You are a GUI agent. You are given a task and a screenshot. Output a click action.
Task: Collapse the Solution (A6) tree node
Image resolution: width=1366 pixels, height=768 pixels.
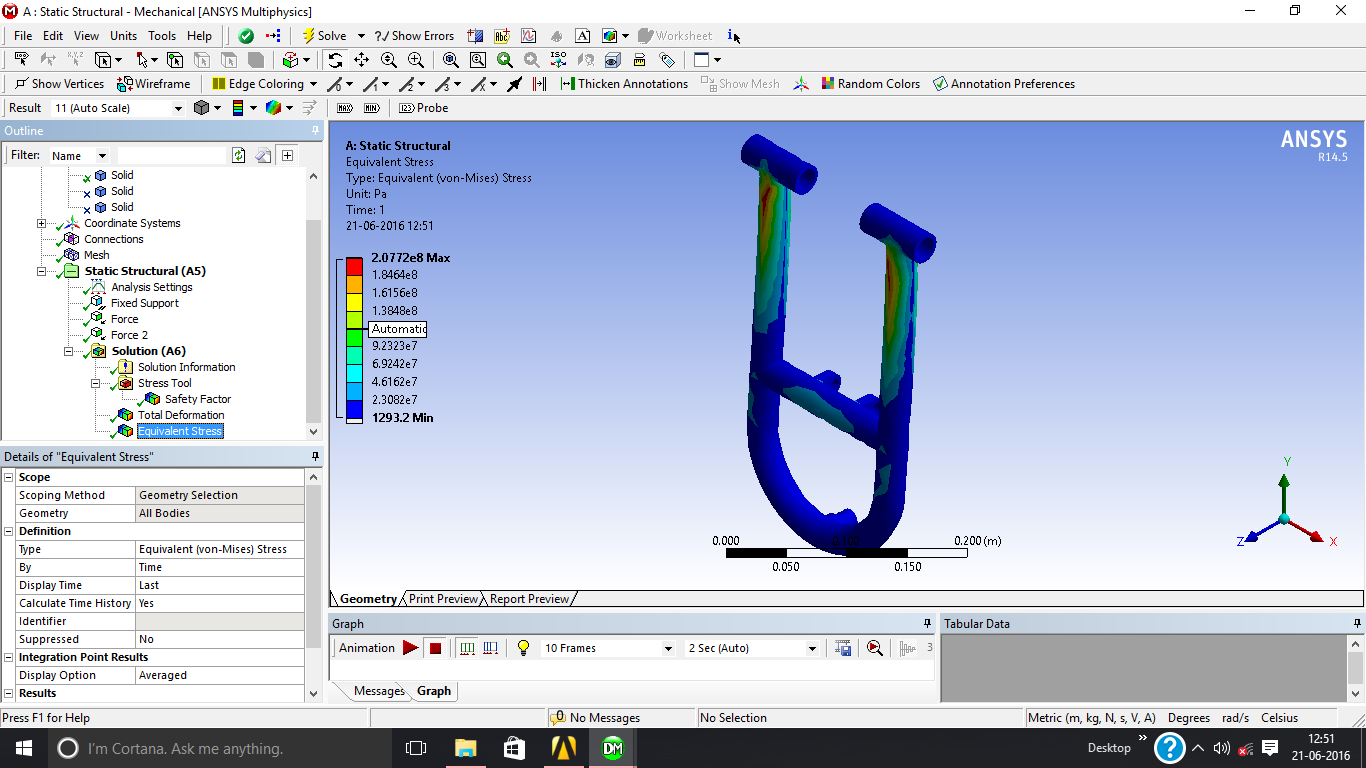pos(69,351)
